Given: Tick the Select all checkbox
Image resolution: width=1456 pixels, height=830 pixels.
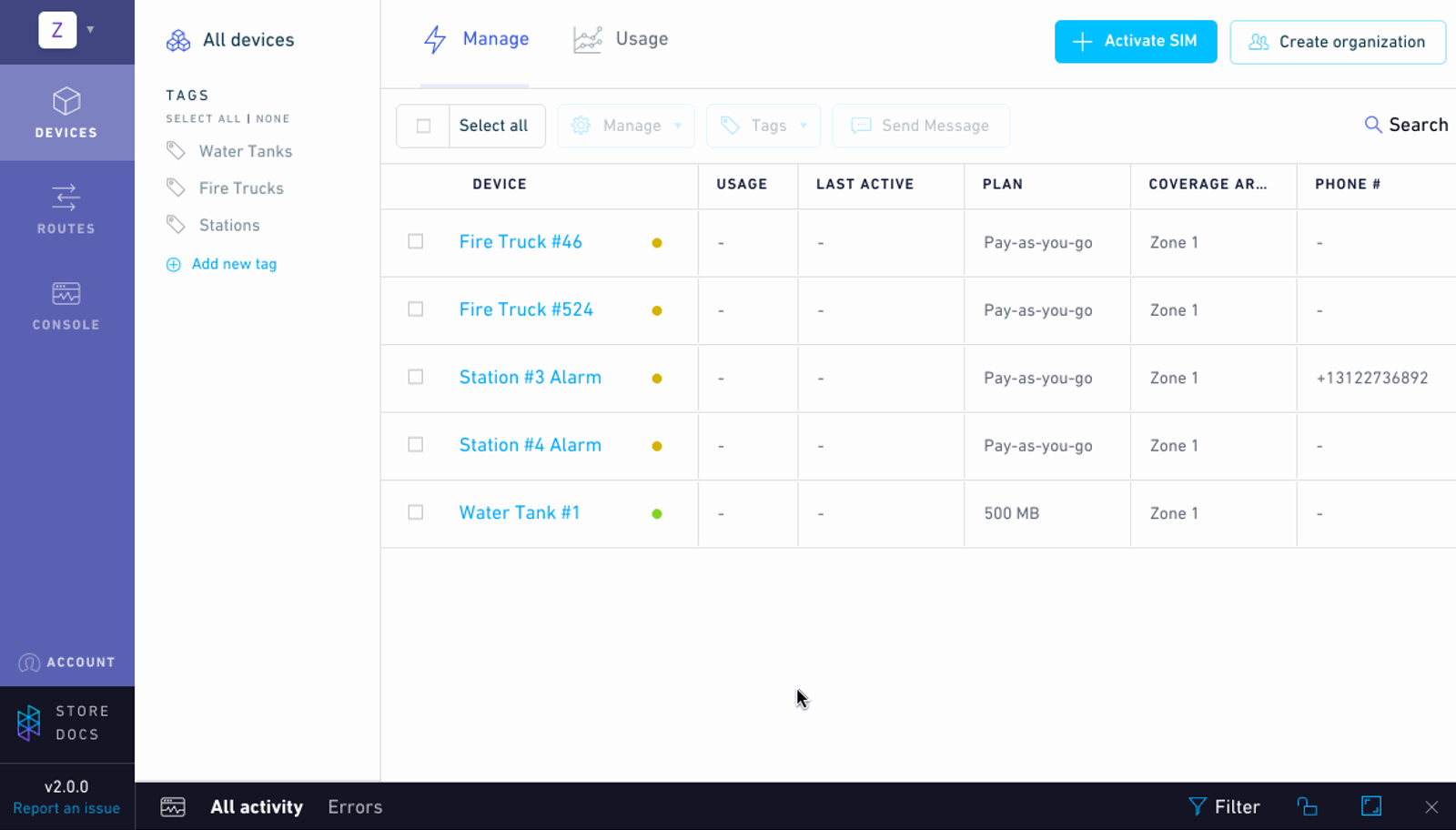Looking at the screenshot, I should [x=423, y=126].
